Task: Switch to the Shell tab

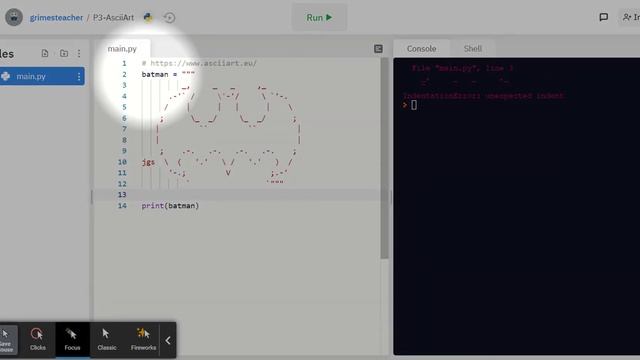Action: (x=473, y=49)
